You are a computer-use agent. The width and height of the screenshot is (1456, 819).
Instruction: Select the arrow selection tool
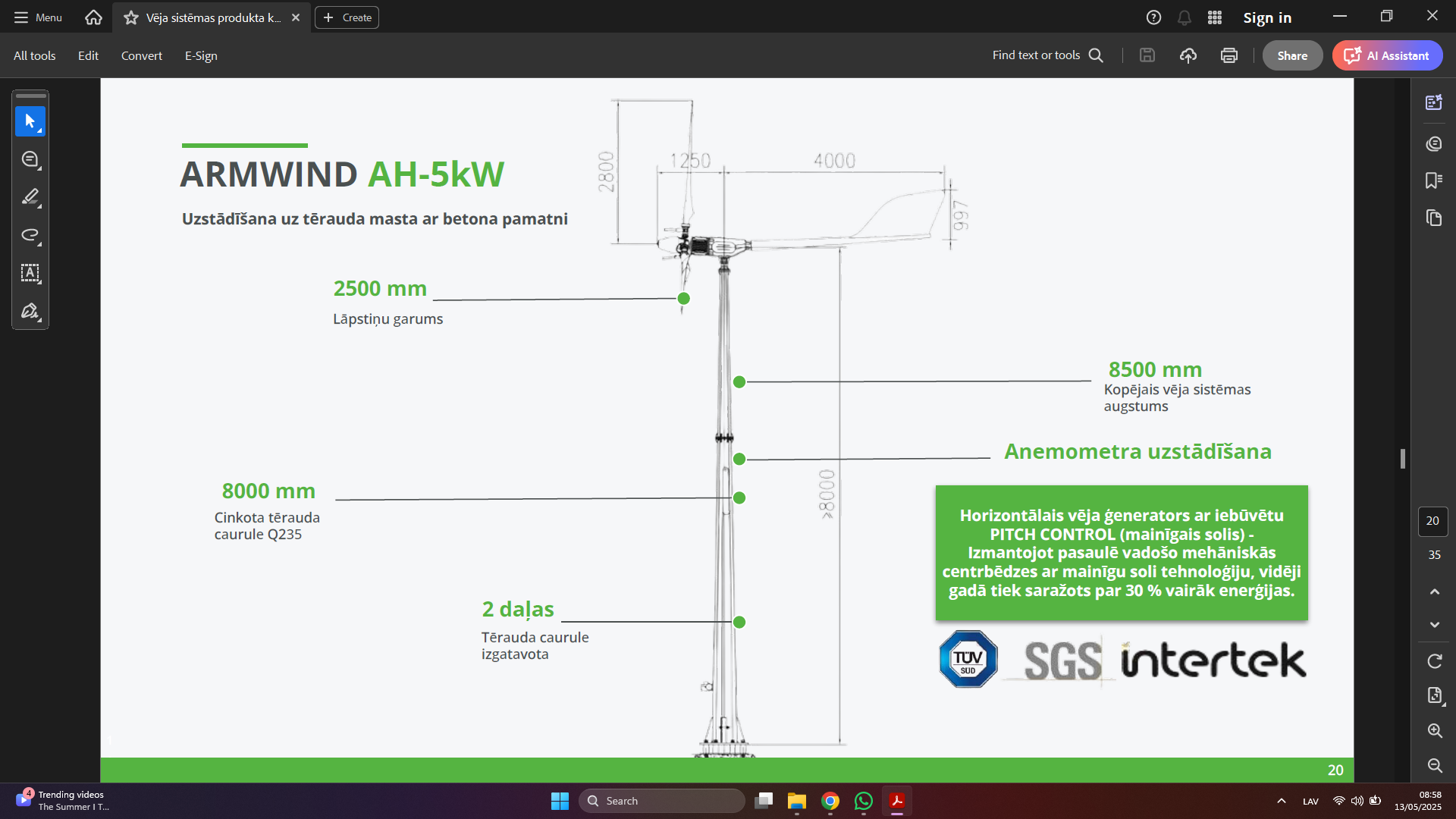coord(30,121)
